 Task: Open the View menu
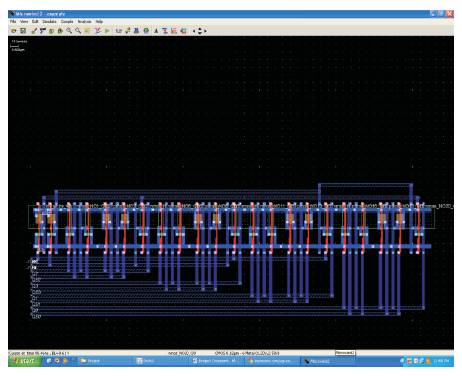click(x=24, y=21)
